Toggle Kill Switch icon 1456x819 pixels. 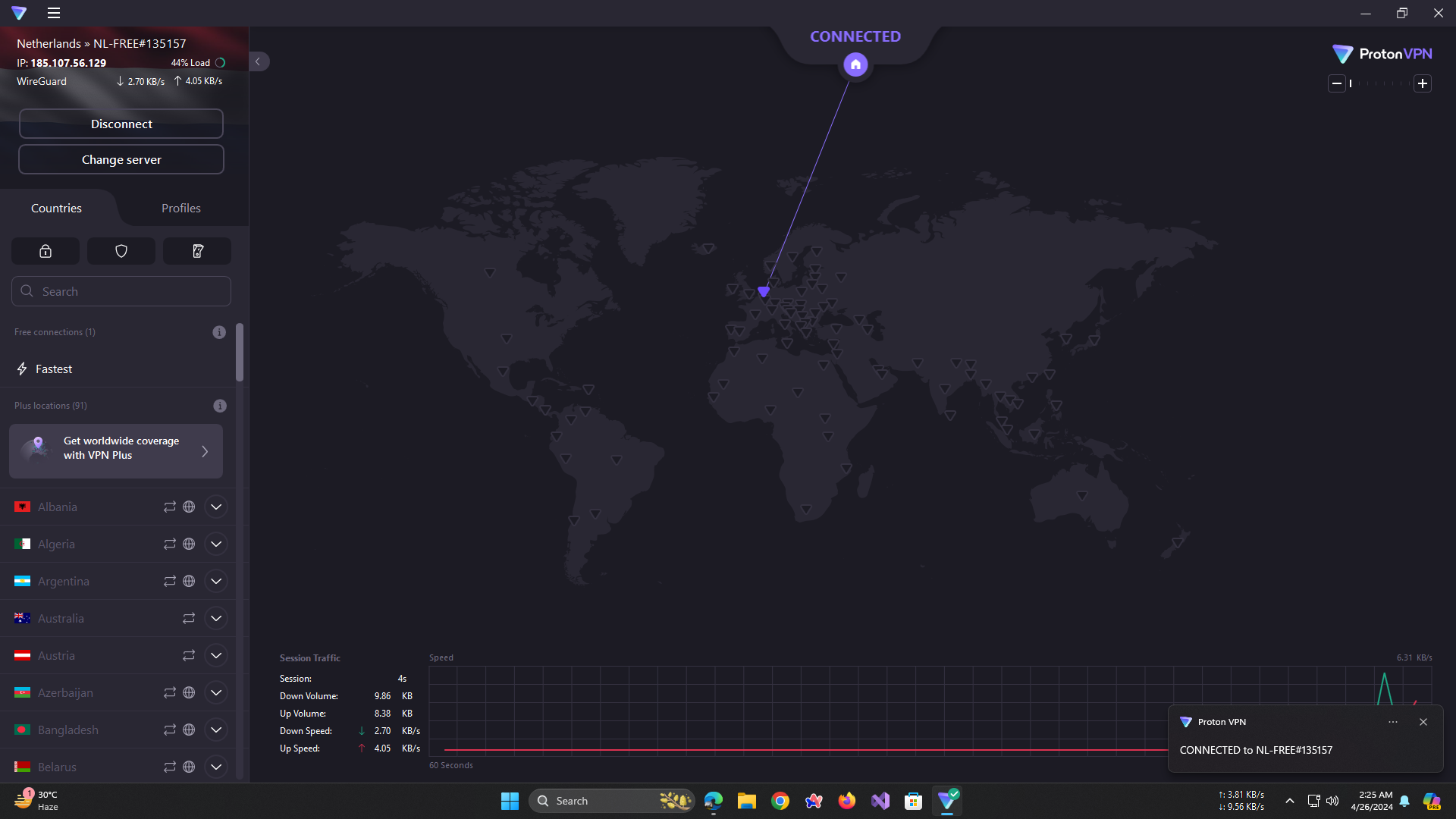[197, 251]
